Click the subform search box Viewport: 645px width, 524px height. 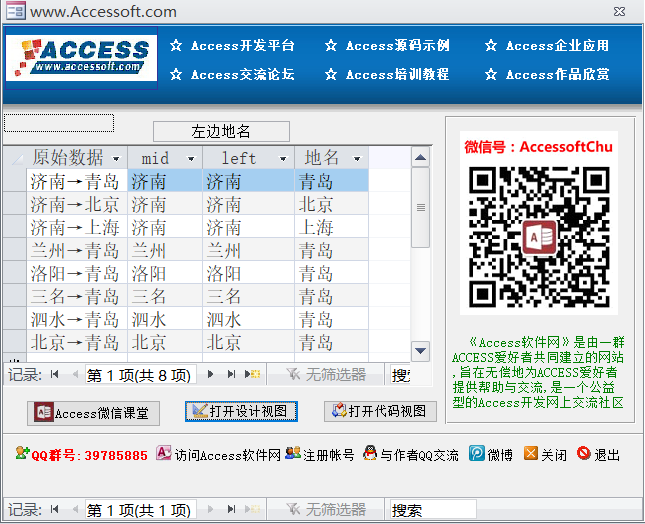pyautogui.click(x=400, y=375)
